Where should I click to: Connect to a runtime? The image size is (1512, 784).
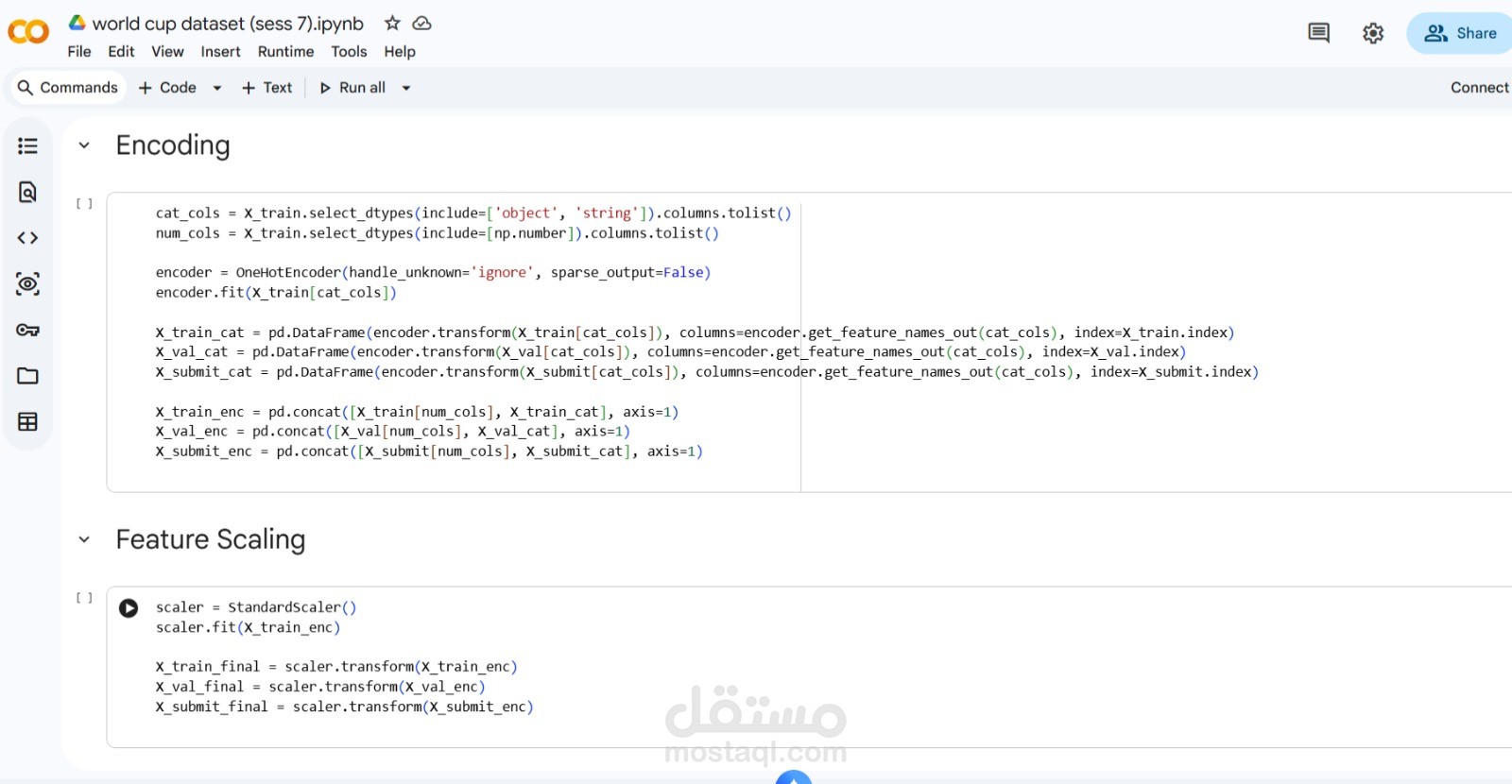(x=1480, y=88)
